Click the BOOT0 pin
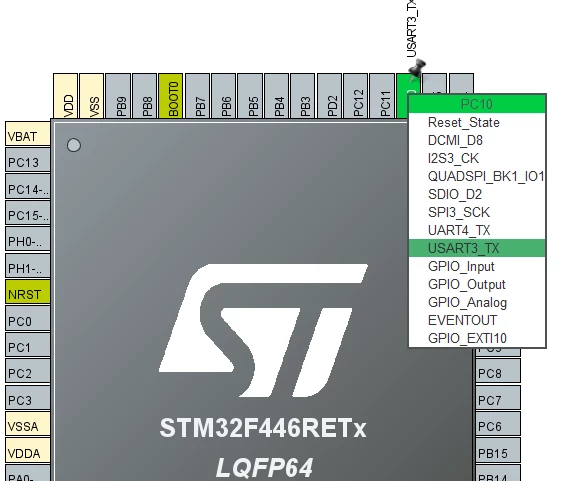 [171, 96]
